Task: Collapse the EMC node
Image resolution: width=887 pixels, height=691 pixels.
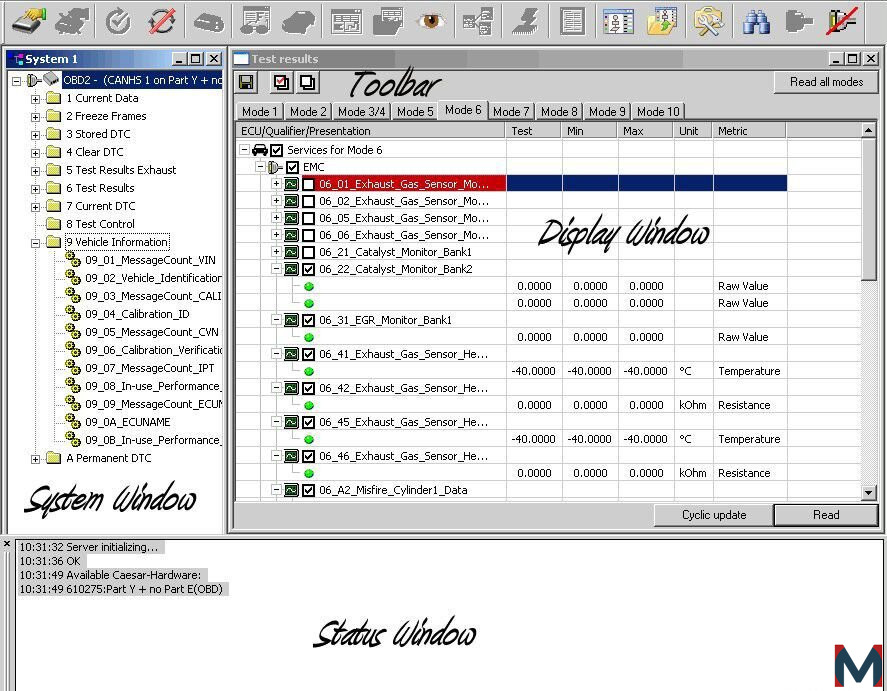Action: coord(260,166)
